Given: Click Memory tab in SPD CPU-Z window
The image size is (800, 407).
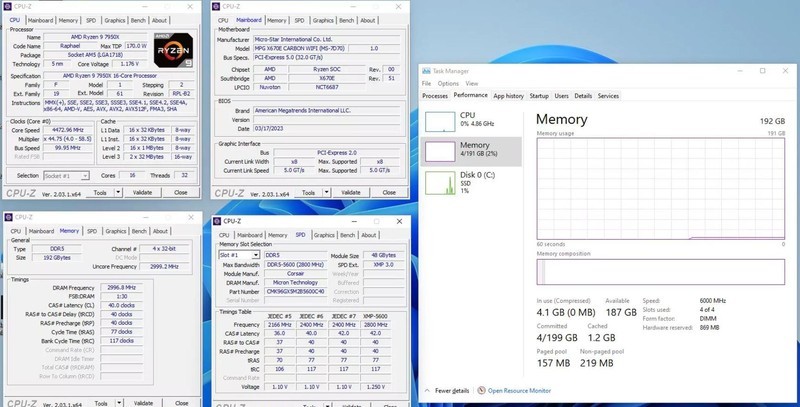Looking at the screenshot, I should [278, 235].
